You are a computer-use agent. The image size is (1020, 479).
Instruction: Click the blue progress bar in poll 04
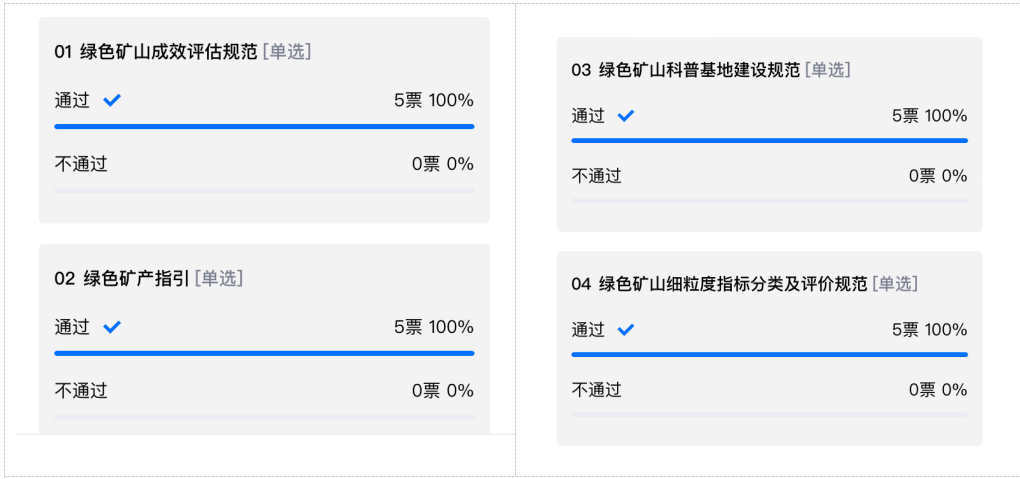click(x=769, y=354)
